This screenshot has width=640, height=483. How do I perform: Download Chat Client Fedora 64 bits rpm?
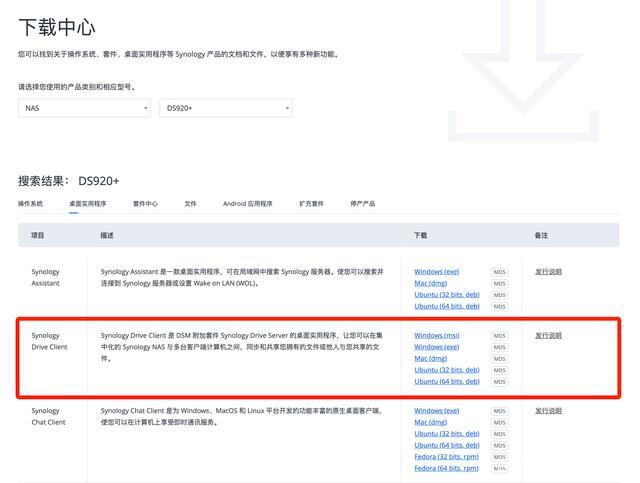pos(447,468)
